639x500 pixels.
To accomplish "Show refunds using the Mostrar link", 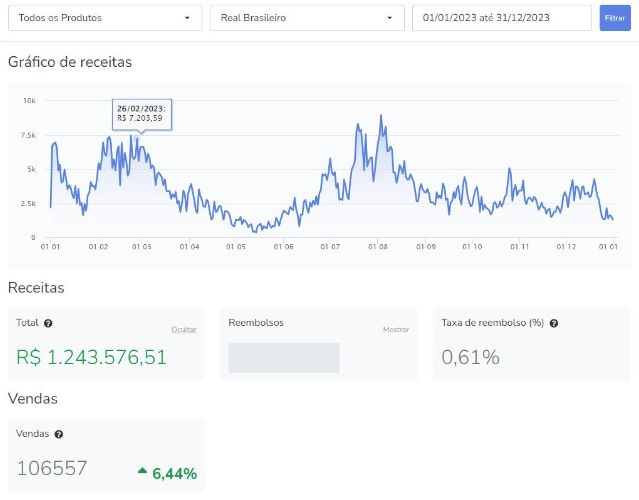I will pos(396,329).
